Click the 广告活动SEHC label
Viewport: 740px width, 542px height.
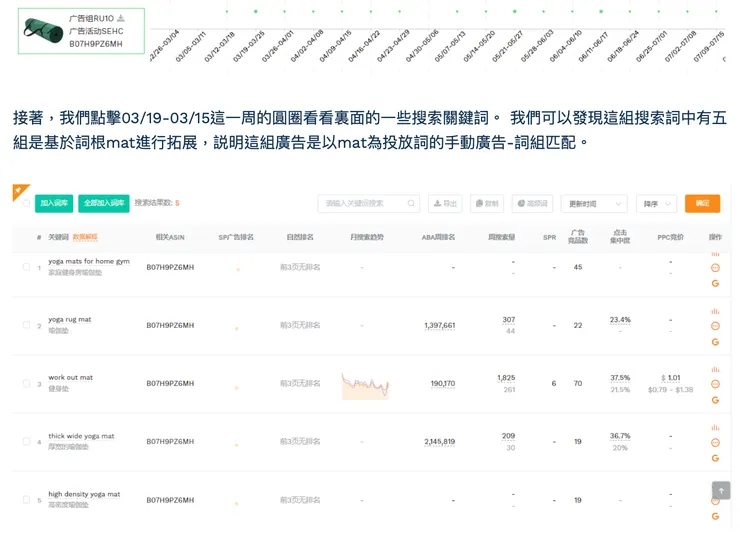pos(96,31)
